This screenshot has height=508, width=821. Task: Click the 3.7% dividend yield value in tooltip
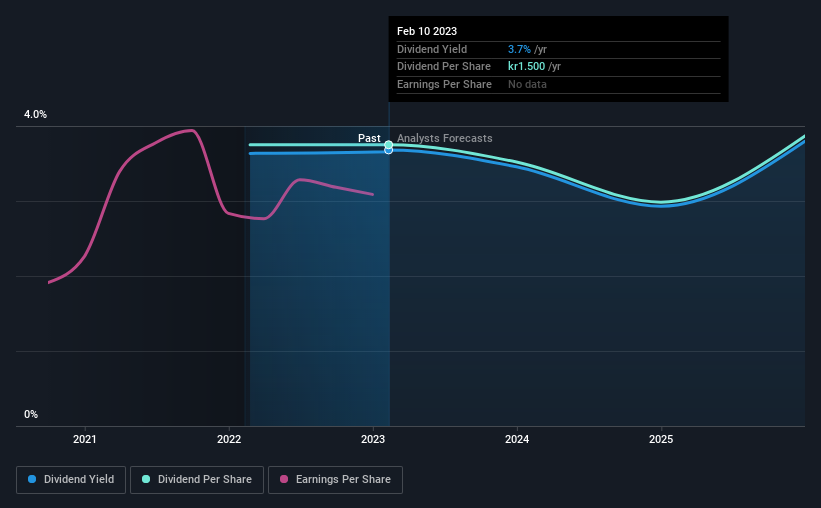tap(519, 49)
